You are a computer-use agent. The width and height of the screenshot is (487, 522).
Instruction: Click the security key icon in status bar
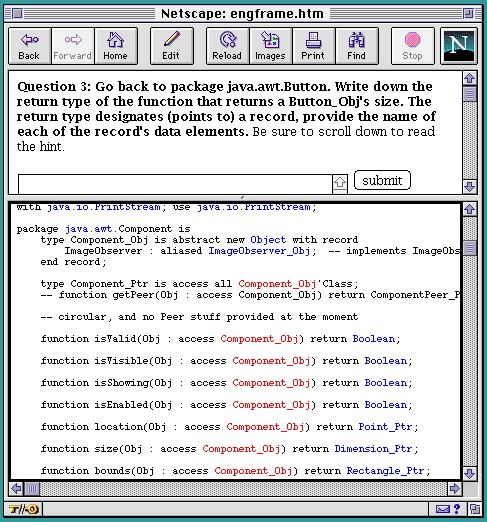23,509
